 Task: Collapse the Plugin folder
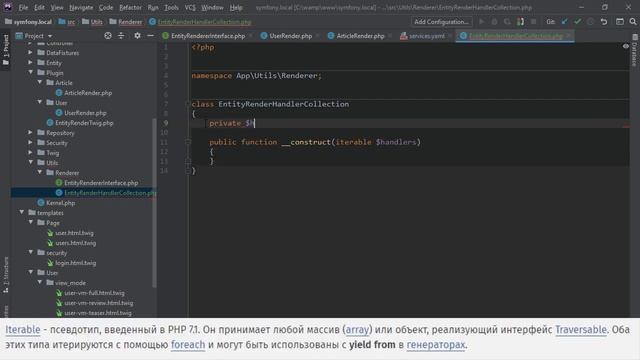pyautogui.click(x=30, y=72)
